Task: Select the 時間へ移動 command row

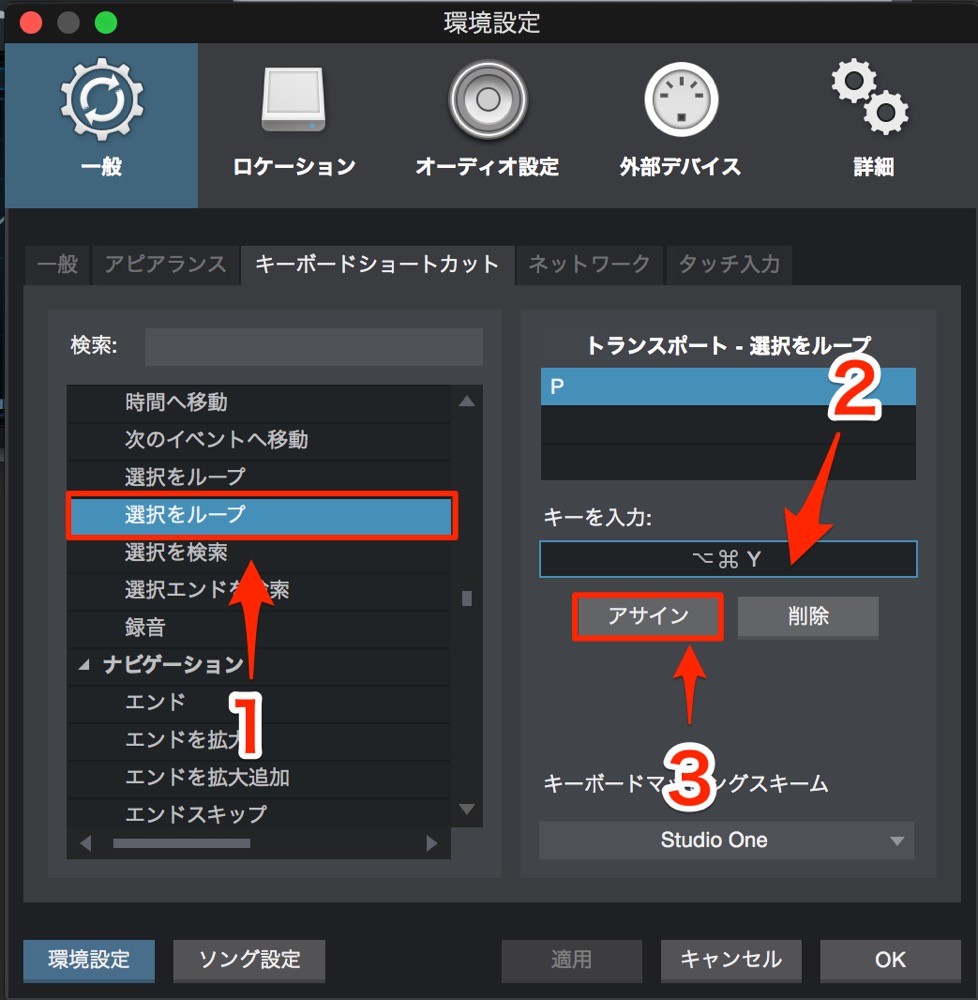Action: point(259,402)
